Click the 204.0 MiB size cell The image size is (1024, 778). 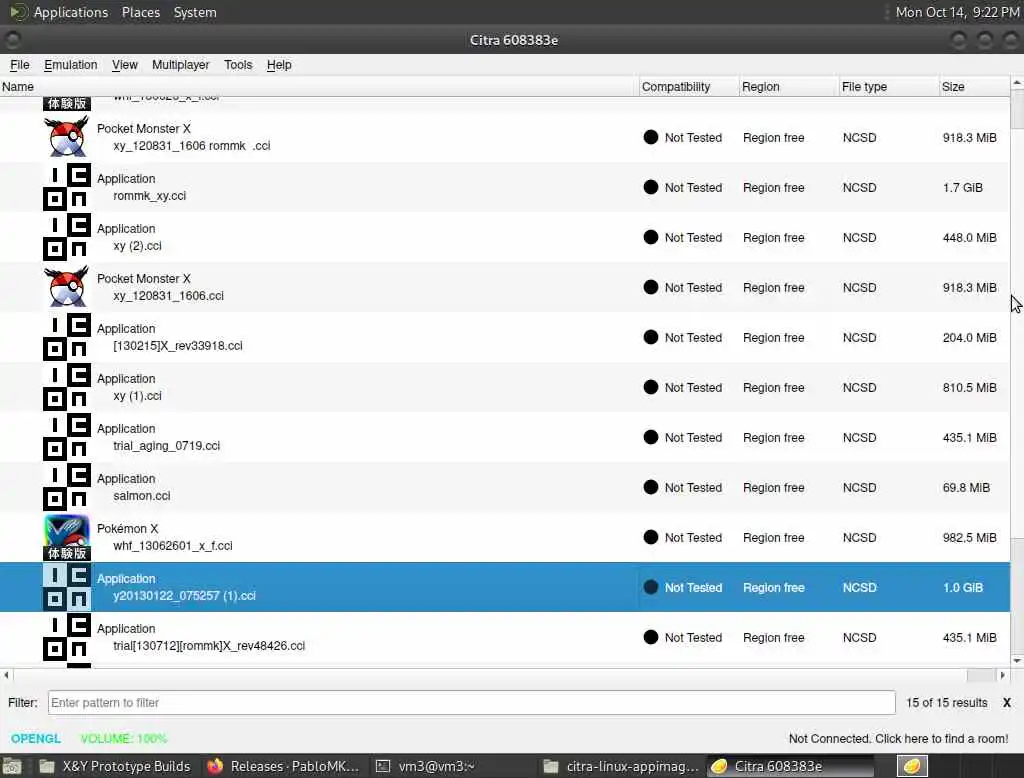(x=969, y=337)
